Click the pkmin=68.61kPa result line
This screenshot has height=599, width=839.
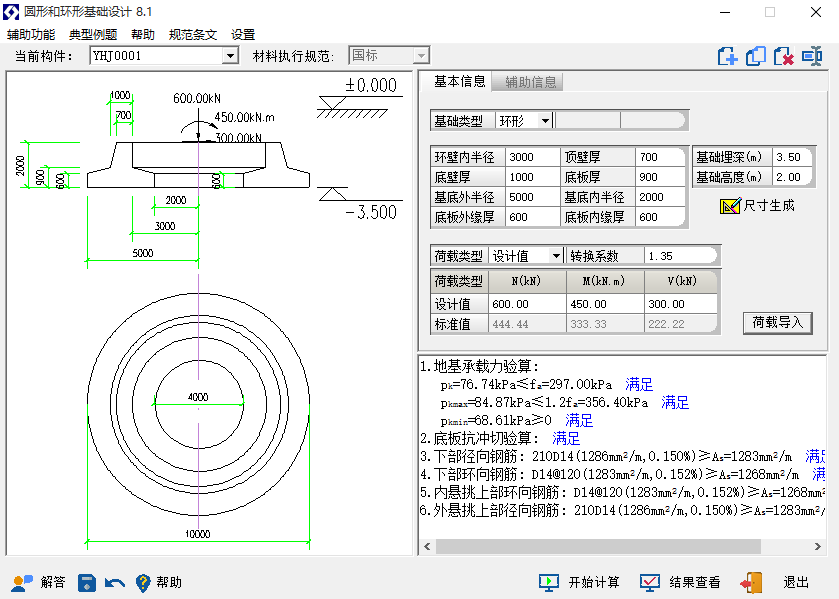pos(516,420)
